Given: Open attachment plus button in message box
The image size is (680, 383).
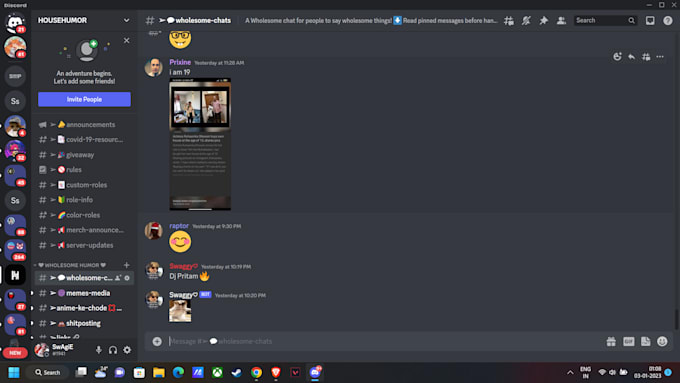Looking at the screenshot, I should [x=157, y=341].
